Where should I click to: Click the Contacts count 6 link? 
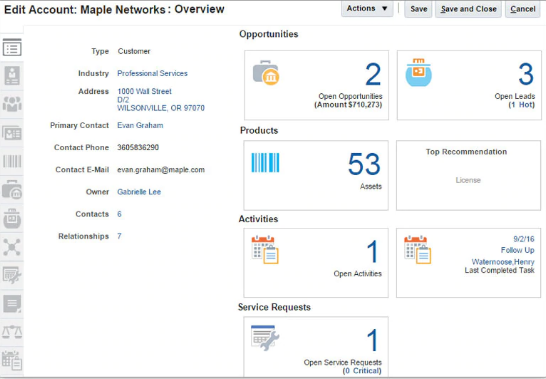click(119, 214)
